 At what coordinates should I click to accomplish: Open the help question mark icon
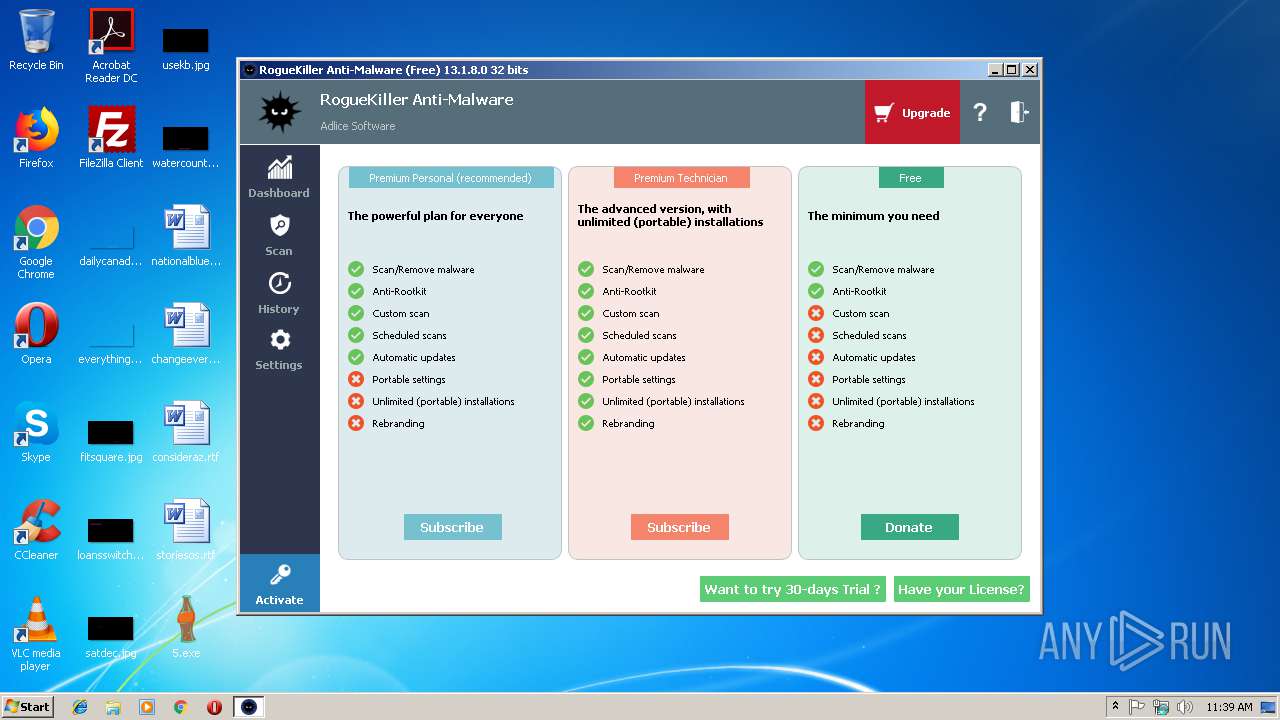point(980,113)
